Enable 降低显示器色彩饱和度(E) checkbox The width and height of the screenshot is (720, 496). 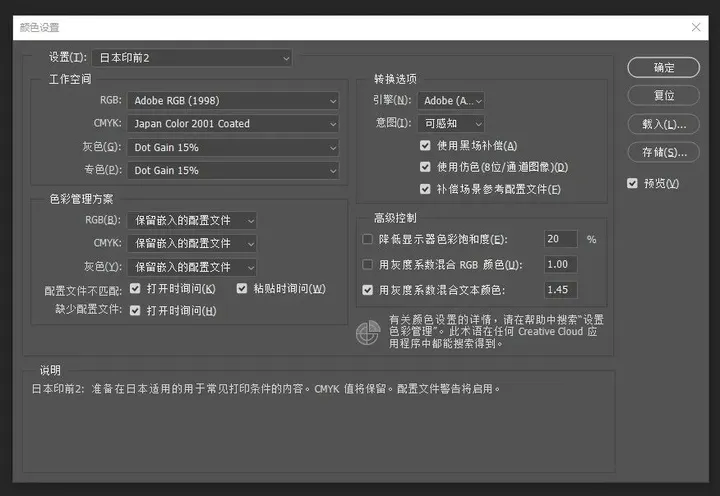pyautogui.click(x=367, y=239)
